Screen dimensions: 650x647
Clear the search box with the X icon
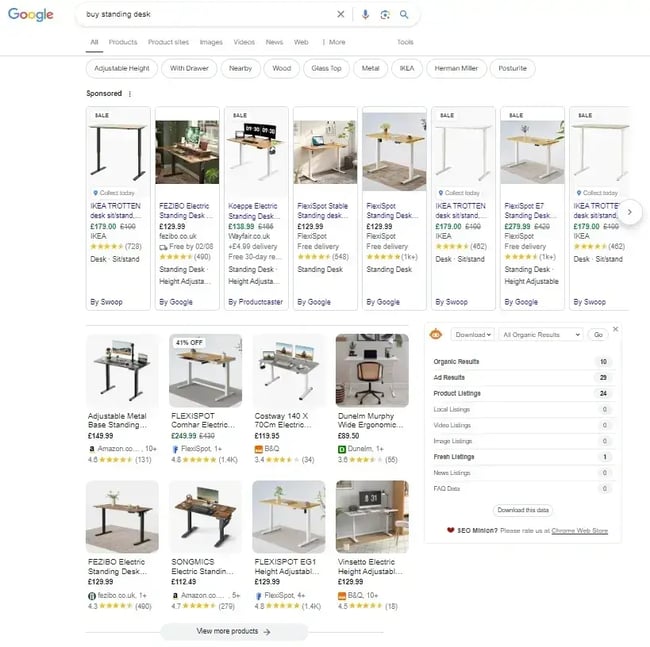pos(340,15)
